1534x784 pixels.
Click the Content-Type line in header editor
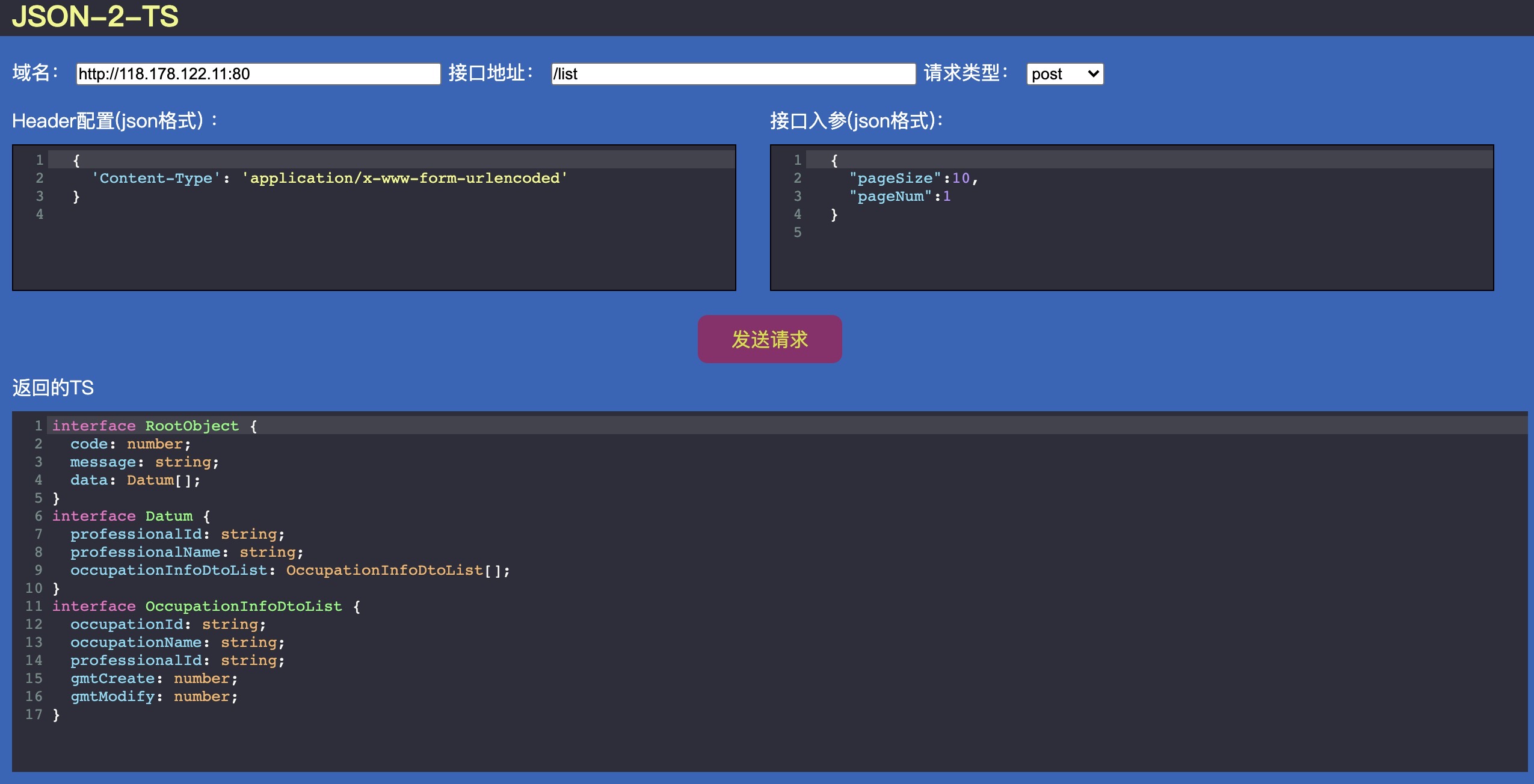[329, 179]
